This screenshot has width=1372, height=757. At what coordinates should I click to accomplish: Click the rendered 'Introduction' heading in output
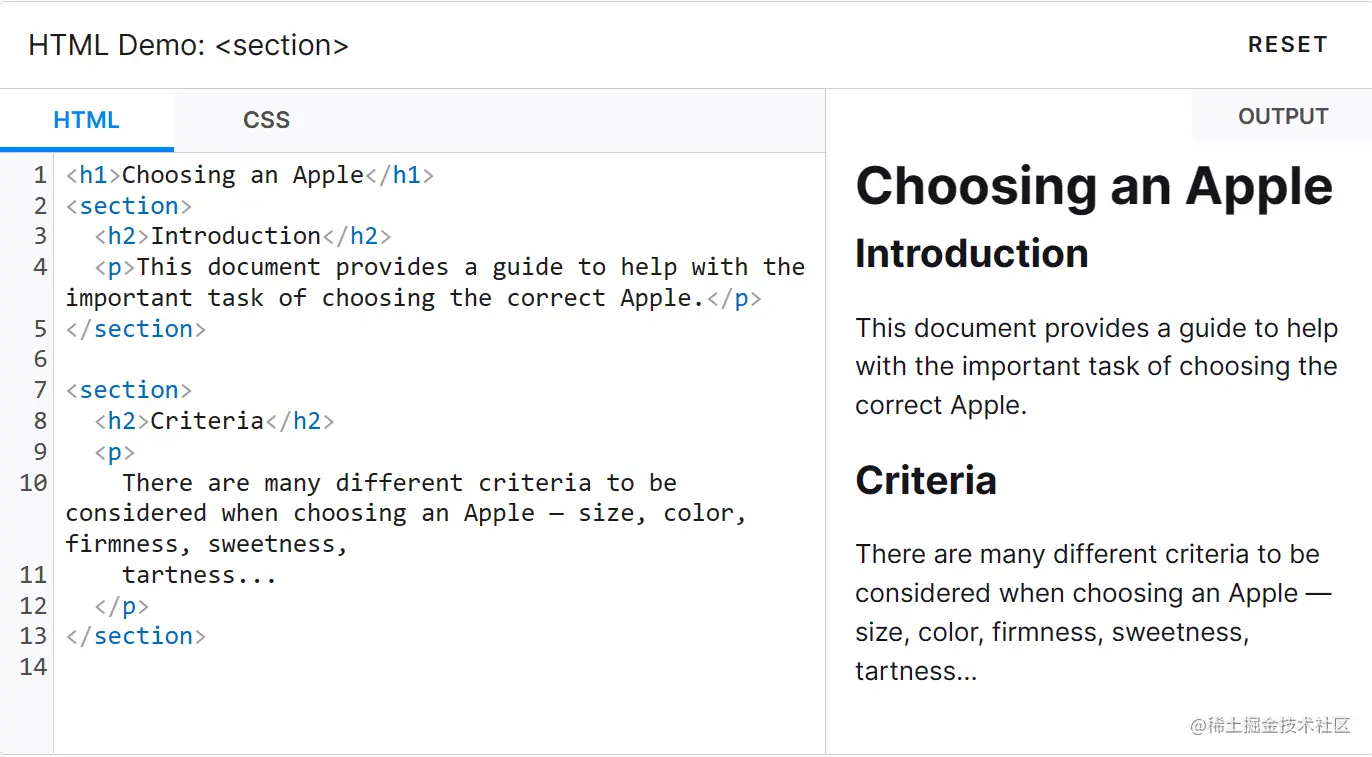[x=971, y=254]
